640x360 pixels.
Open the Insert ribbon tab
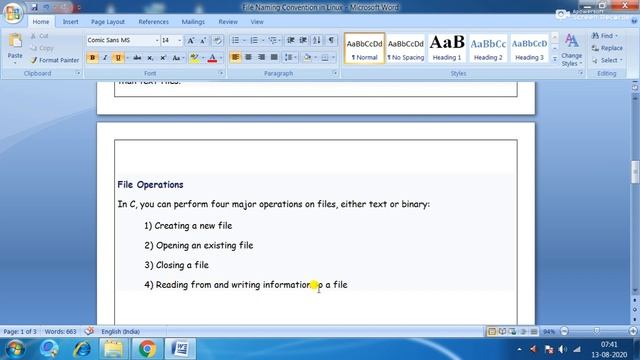71,22
